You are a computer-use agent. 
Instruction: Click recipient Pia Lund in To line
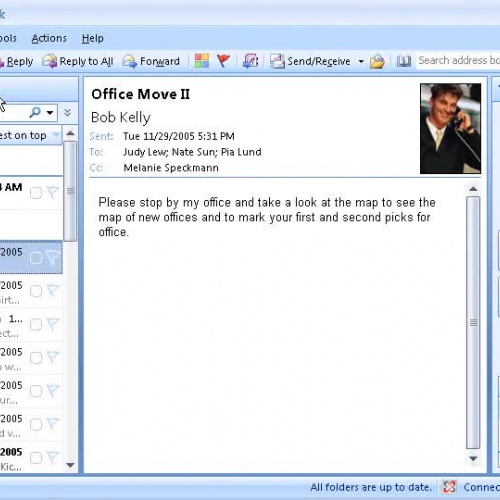pos(241,152)
